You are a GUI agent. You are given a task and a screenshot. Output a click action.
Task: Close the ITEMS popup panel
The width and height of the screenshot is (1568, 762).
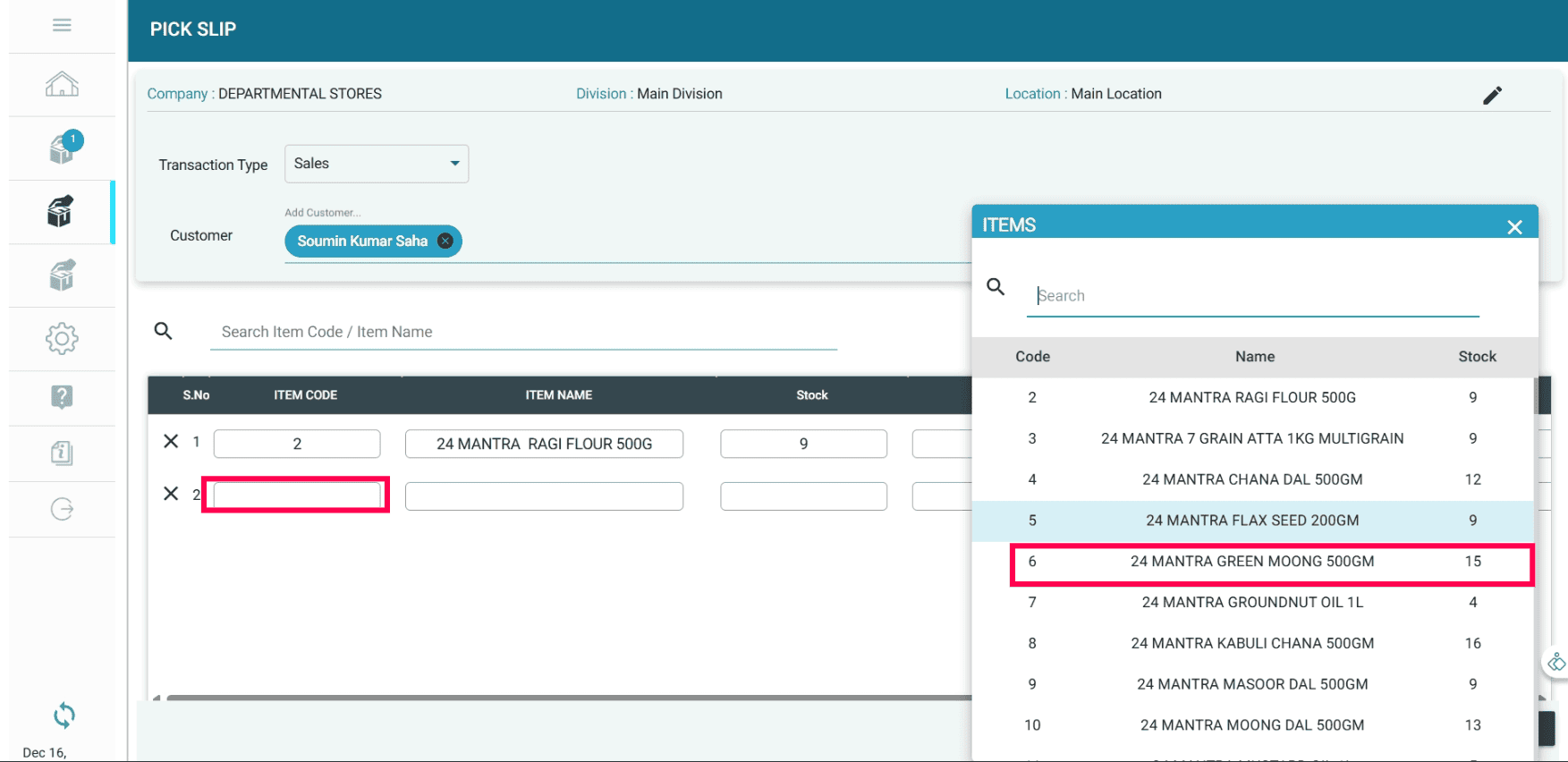point(1514,227)
